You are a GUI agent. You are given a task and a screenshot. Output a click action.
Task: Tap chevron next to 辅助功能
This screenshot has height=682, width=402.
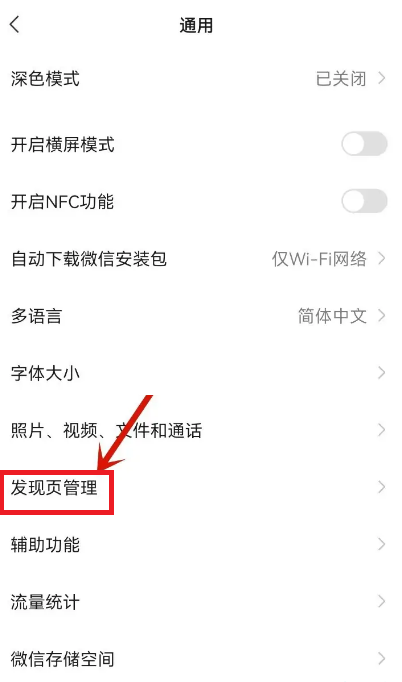coord(382,544)
